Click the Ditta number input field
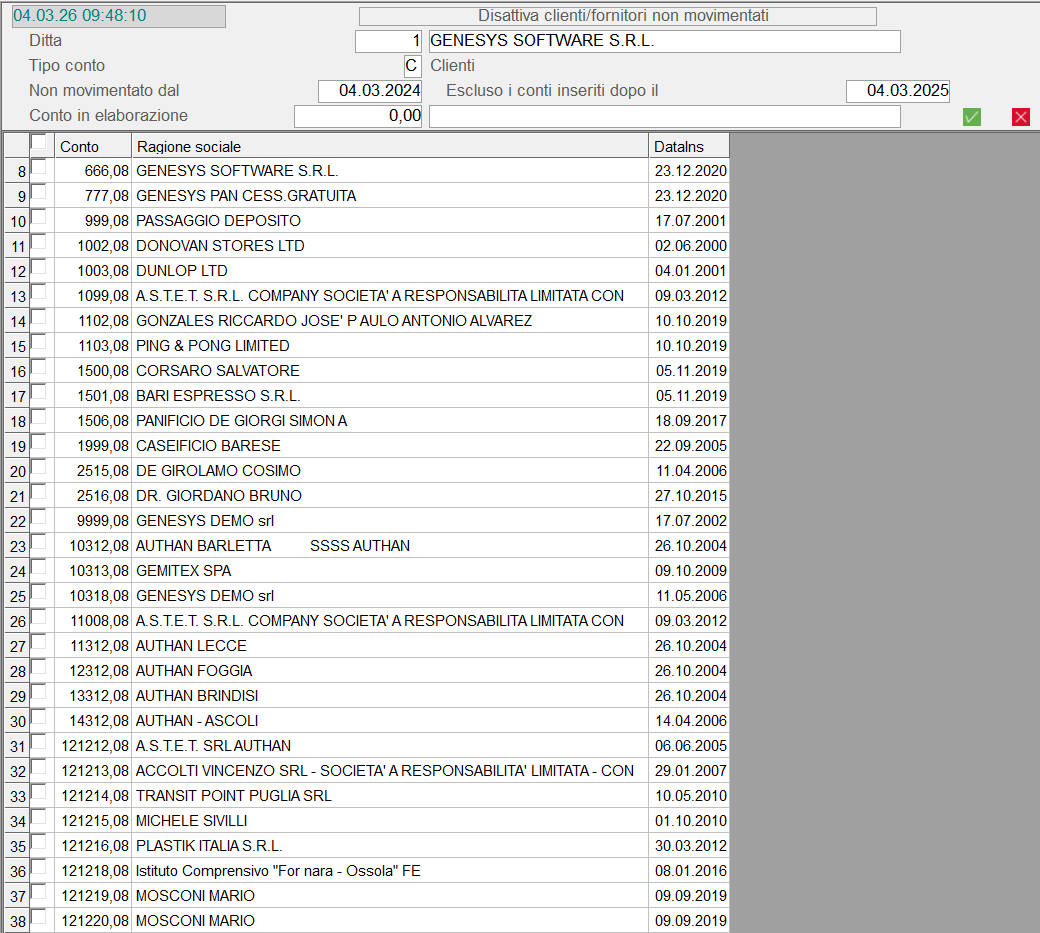 point(389,41)
